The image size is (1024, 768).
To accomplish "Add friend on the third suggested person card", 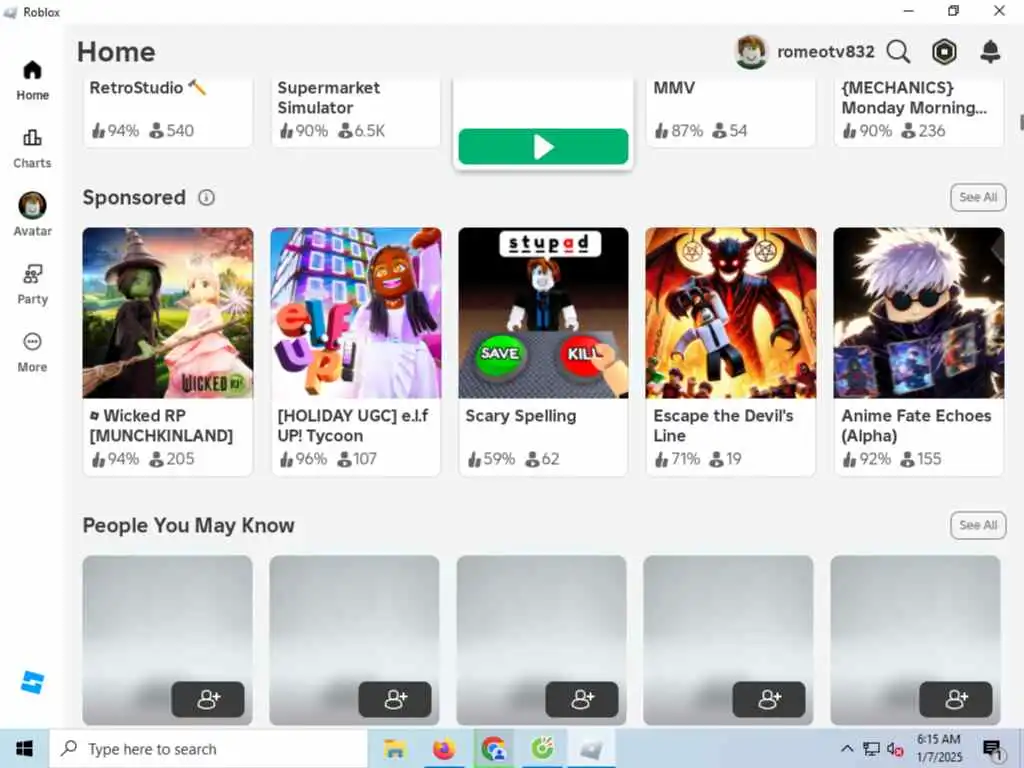I will 582,699.
